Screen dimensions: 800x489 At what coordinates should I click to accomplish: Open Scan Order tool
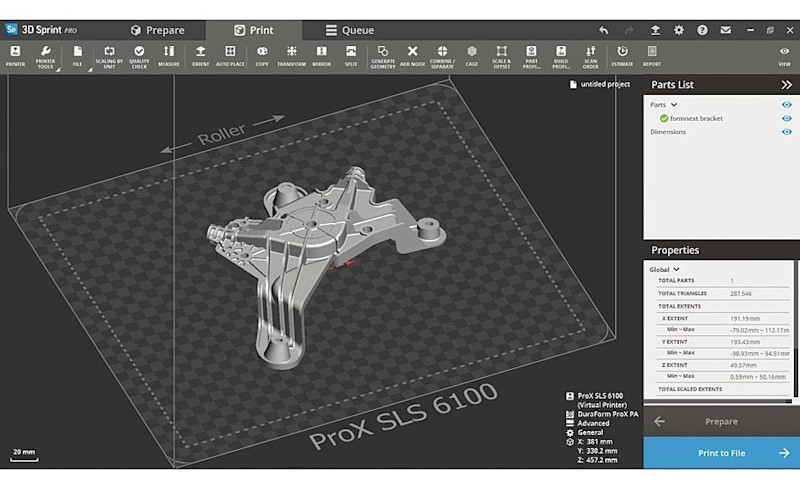590,56
